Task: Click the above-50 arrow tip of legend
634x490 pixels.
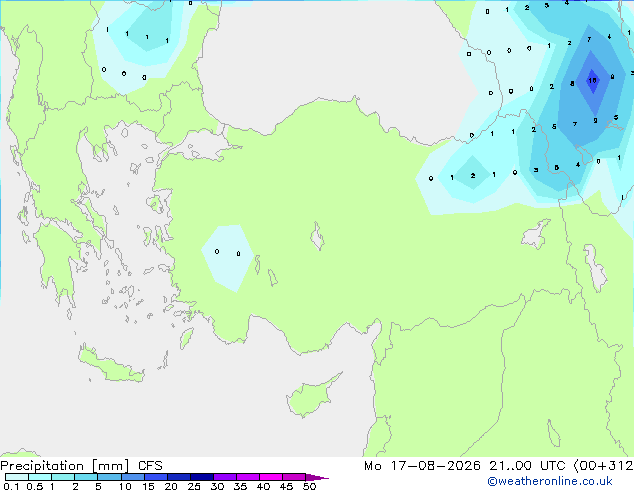Action: [x=317, y=477]
